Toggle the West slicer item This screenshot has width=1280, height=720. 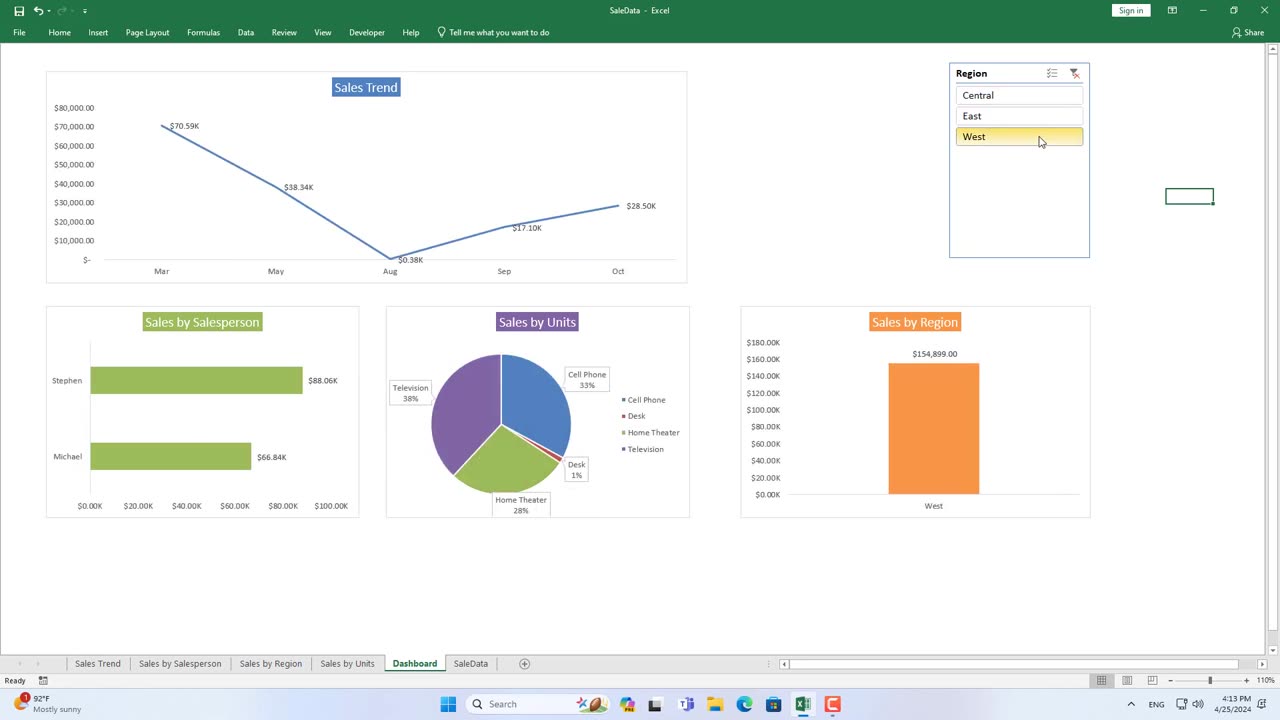coord(1019,137)
